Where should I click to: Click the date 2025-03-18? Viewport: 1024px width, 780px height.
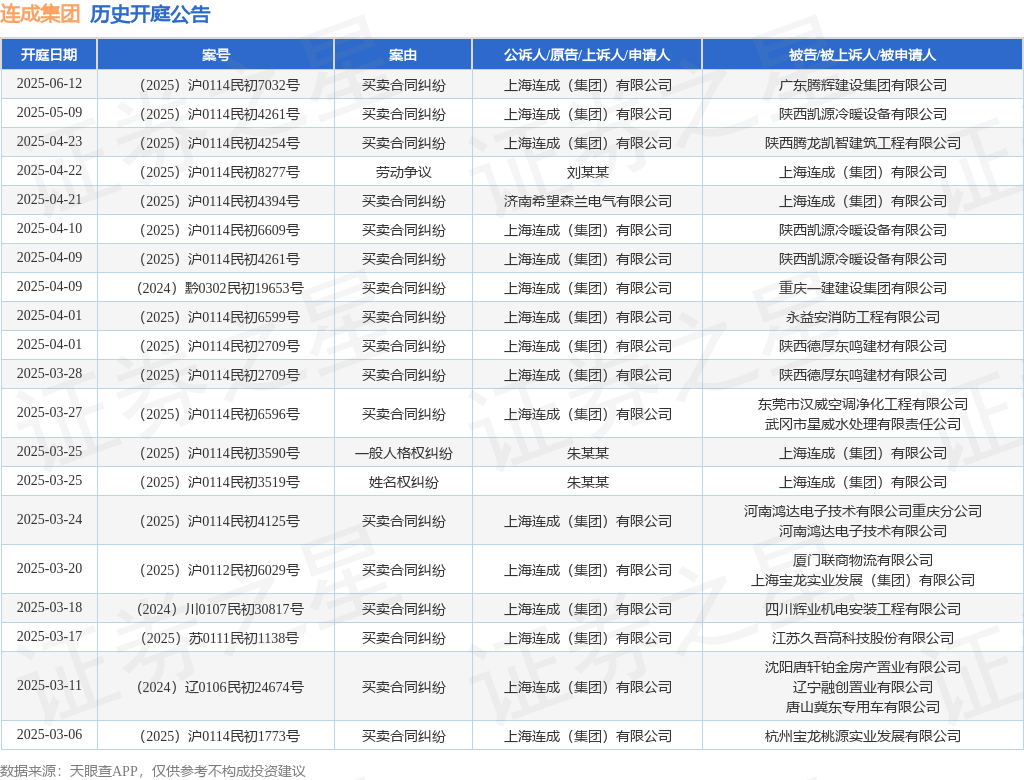pyautogui.click(x=49, y=608)
